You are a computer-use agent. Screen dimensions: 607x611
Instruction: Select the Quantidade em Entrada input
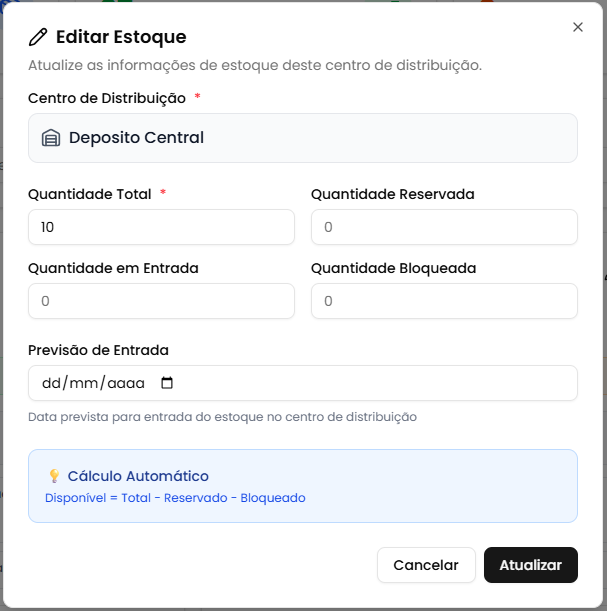pos(161,301)
